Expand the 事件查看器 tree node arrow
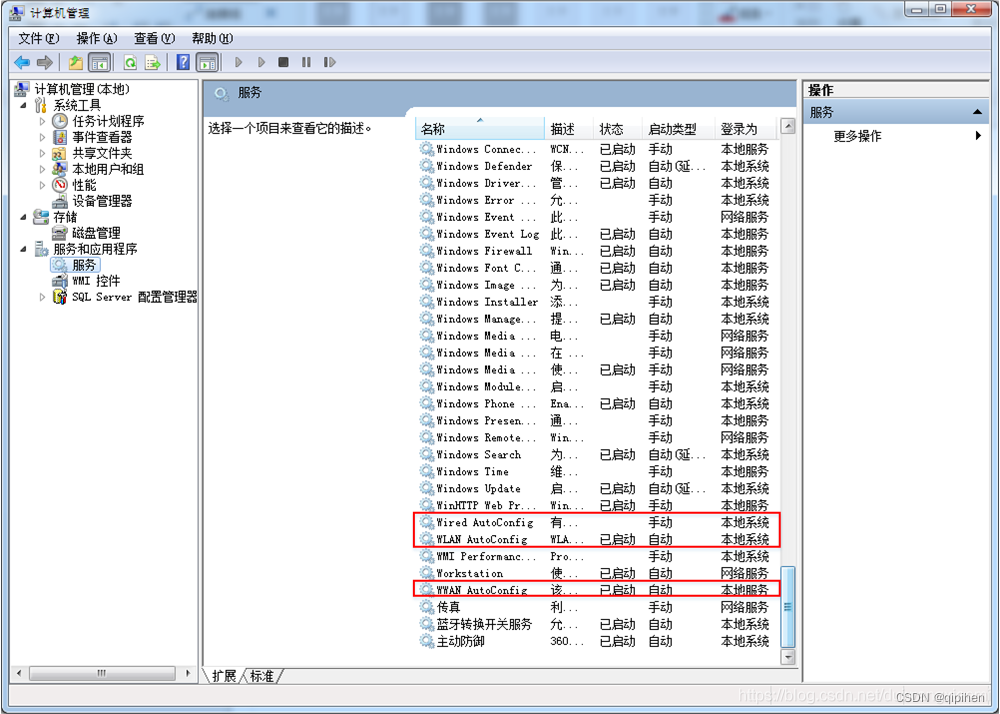1000x714 pixels. tap(43, 137)
